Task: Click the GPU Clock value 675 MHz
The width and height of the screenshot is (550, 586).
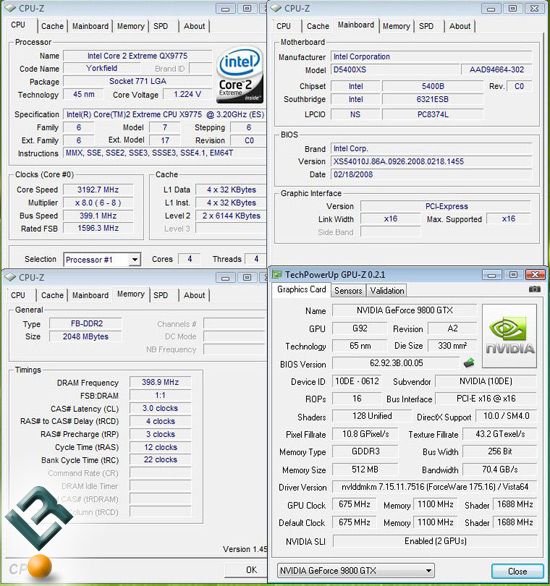Action: [354, 505]
